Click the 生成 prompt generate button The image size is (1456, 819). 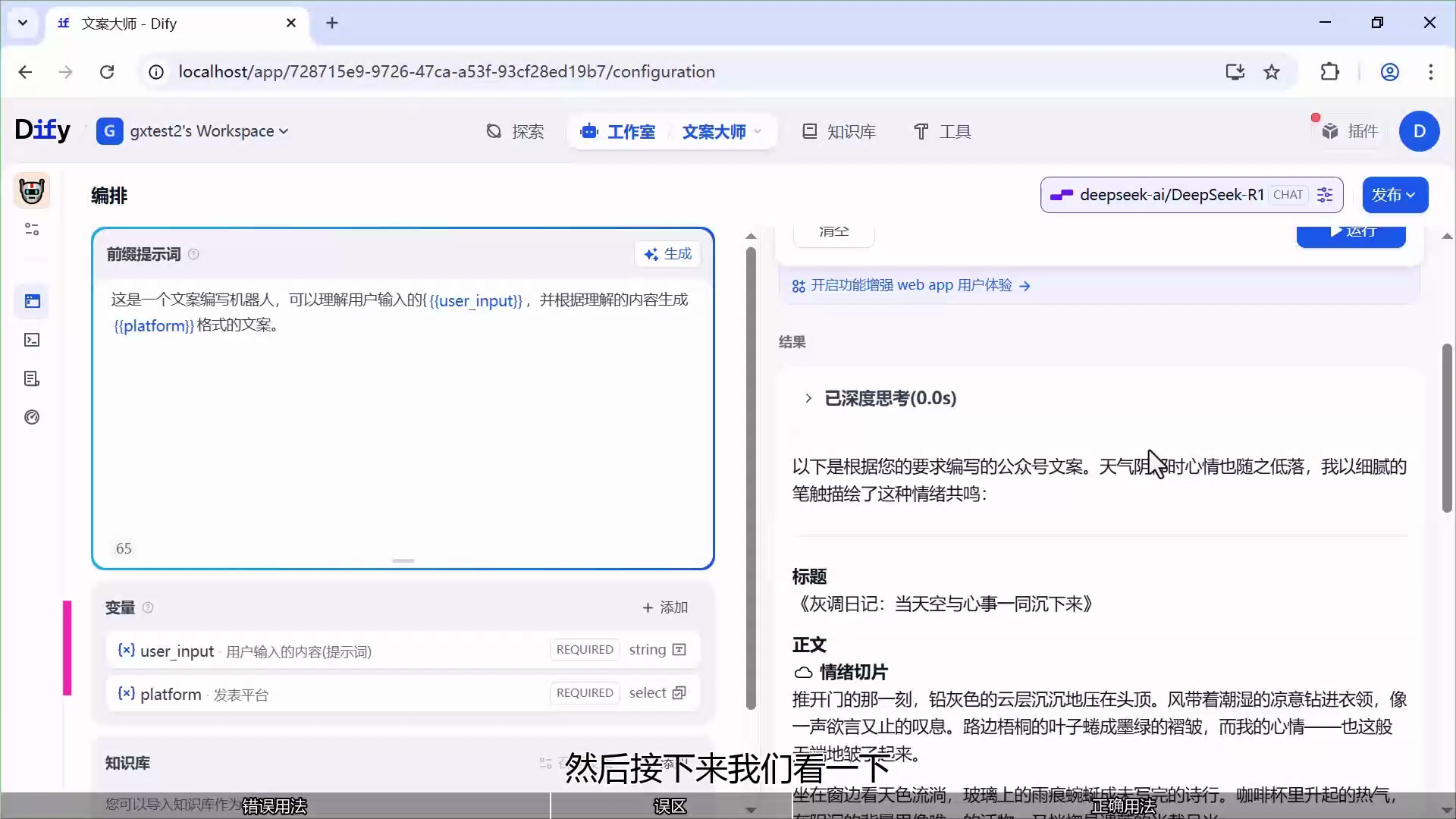[x=668, y=254]
